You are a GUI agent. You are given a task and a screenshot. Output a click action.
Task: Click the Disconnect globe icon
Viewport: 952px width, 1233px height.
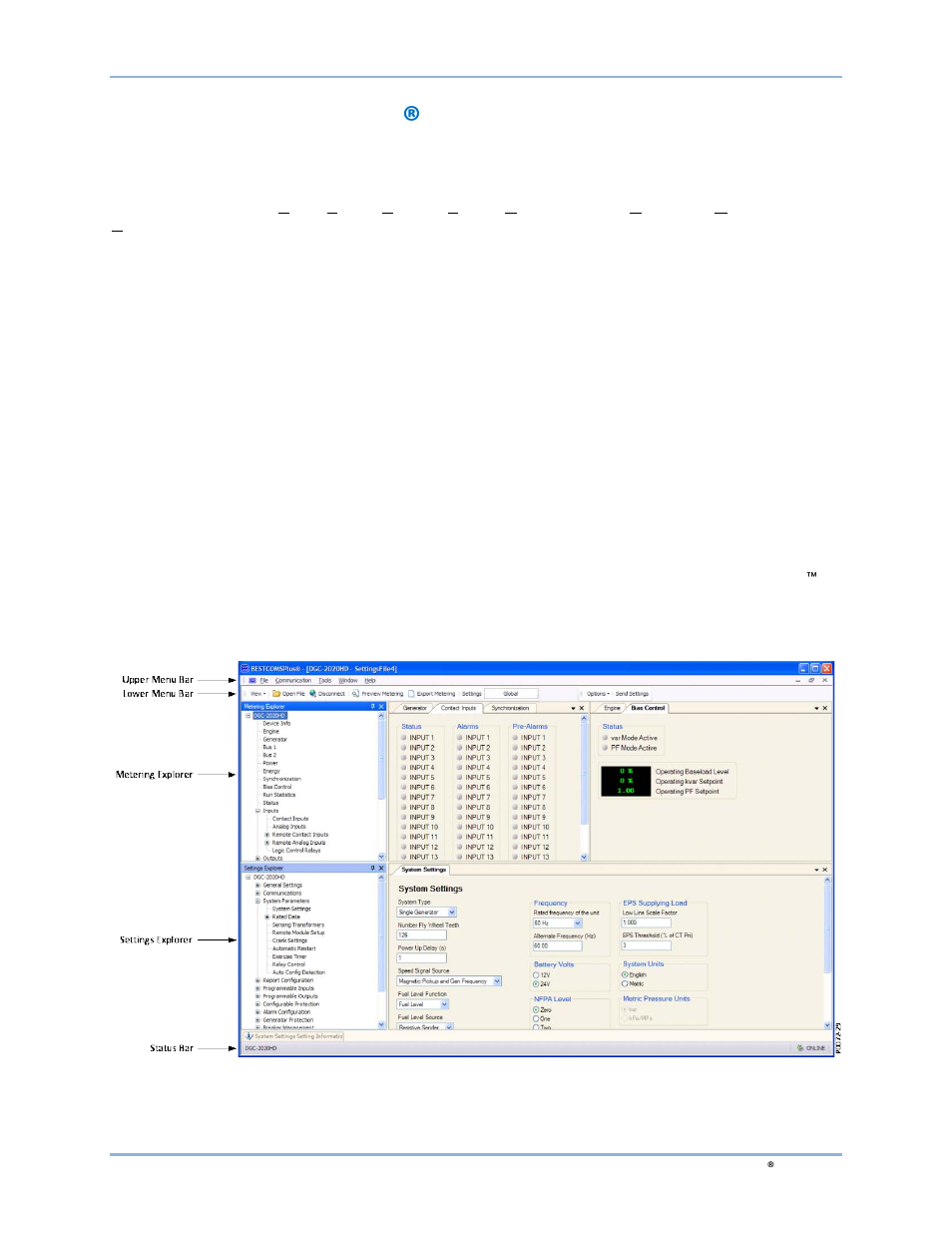tap(312, 693)
